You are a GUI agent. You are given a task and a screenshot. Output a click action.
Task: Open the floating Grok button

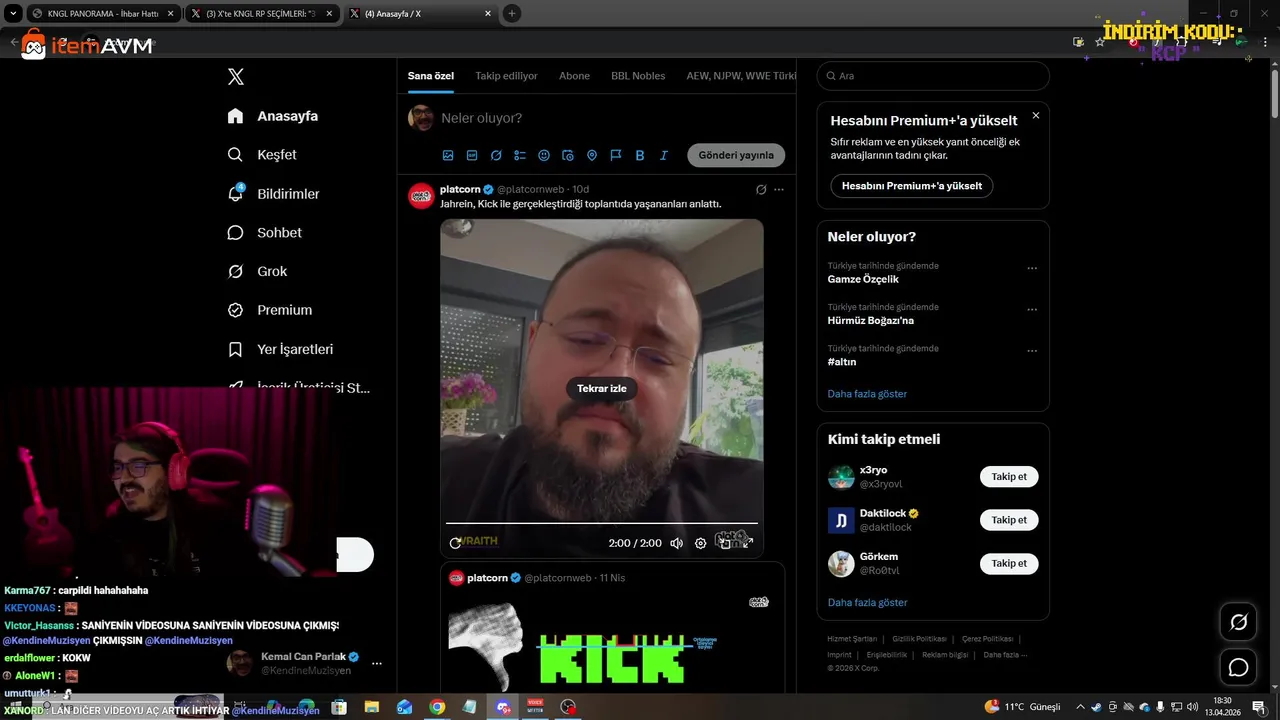[x=1238, y=622]
